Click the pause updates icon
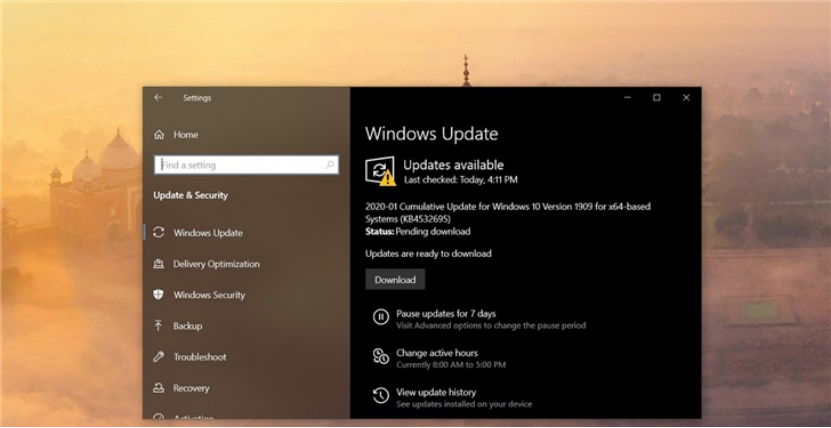 click(x=380, y=318)
